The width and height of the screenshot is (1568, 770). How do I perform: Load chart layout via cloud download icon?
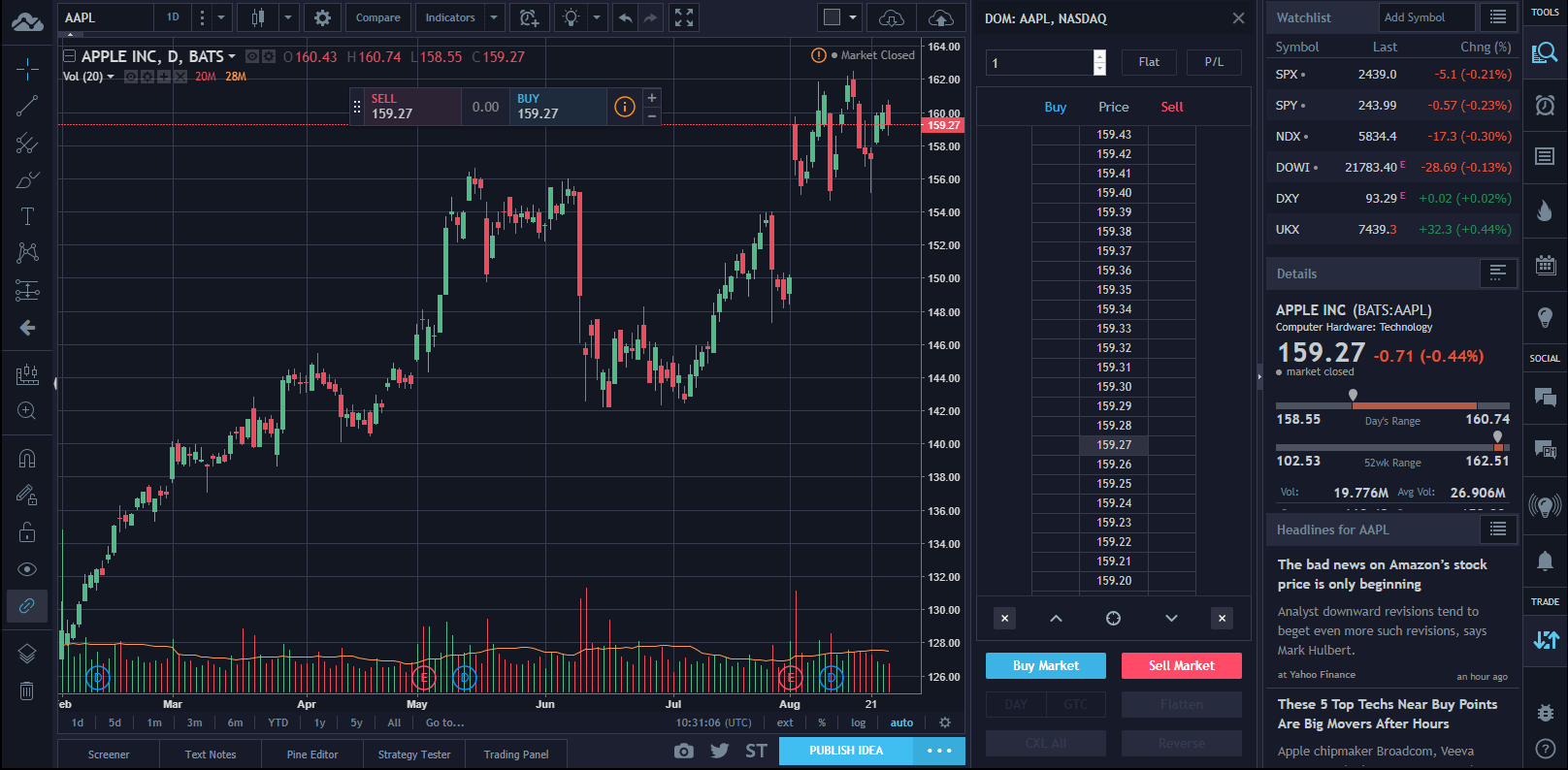click(892, 17)
